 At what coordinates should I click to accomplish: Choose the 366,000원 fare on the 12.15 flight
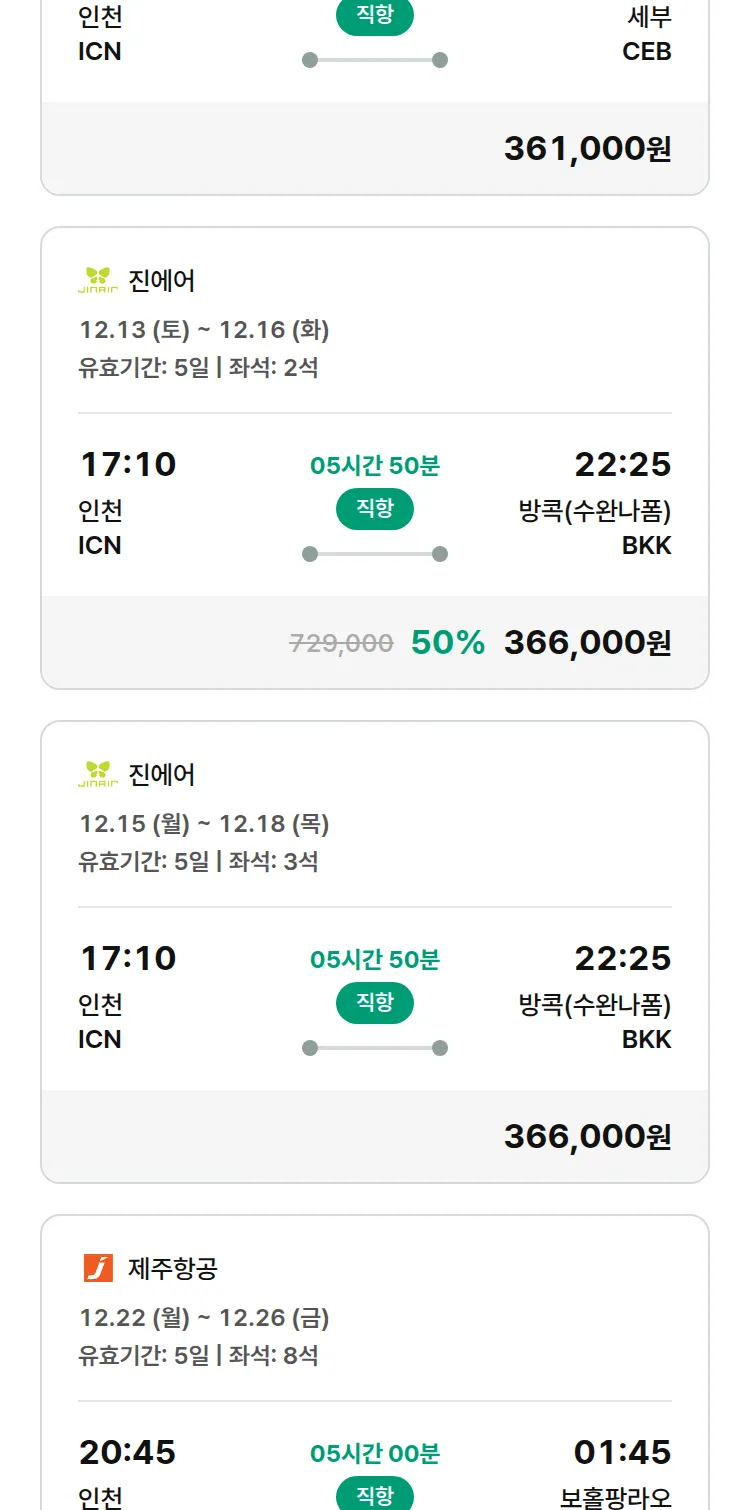587,1137
